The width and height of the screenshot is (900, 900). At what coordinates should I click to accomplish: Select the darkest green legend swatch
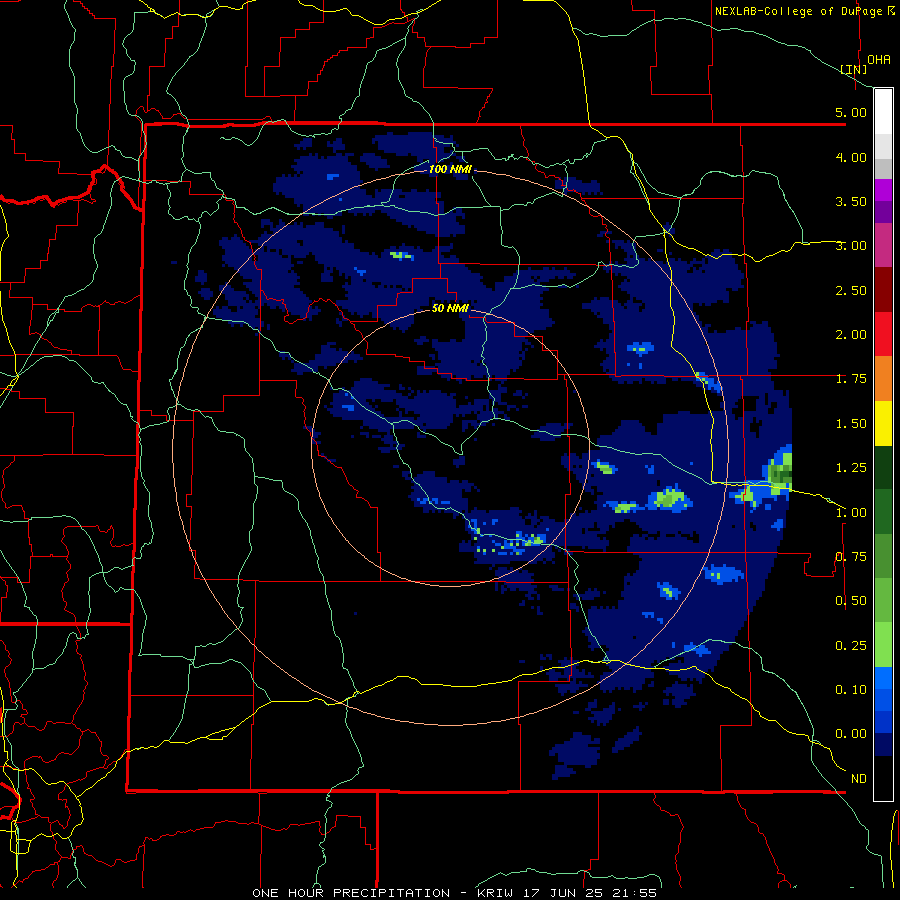883,467
